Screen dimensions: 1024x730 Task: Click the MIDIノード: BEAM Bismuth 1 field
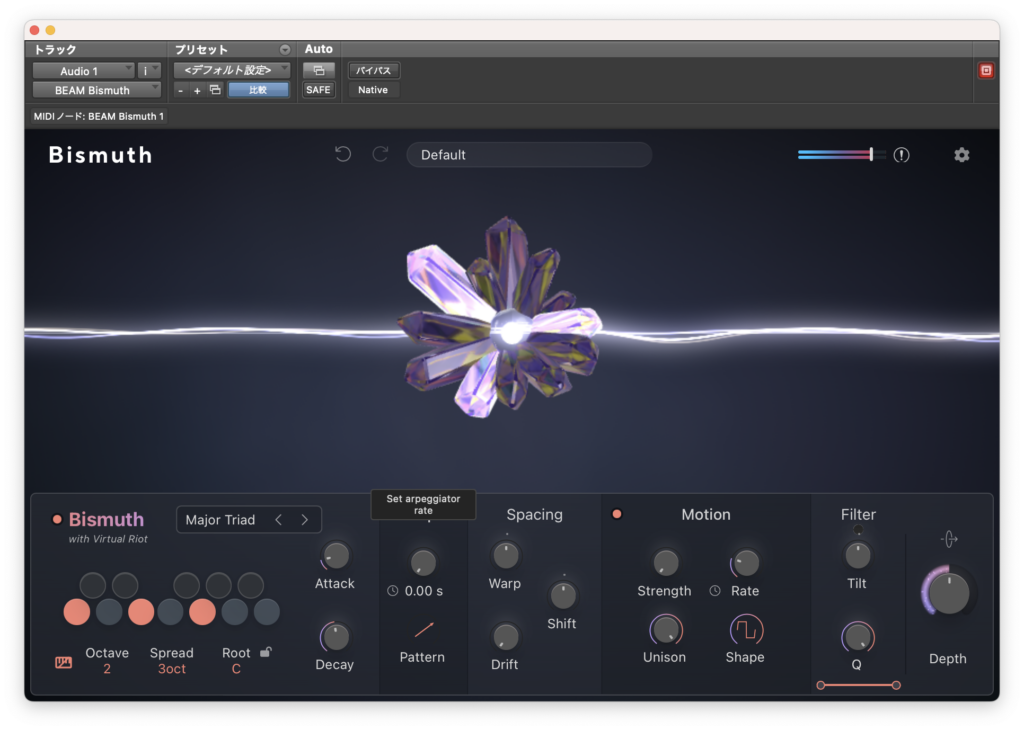point(99,116)
